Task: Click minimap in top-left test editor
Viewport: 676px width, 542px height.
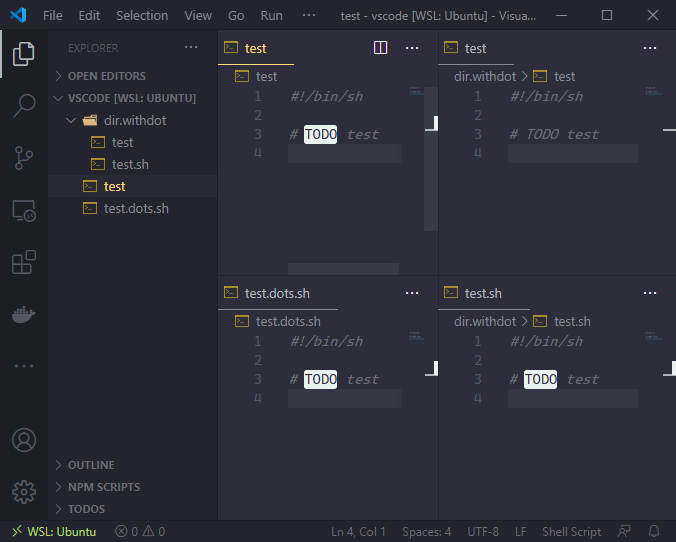Action: pyautogui.click(x=416, y=91)
